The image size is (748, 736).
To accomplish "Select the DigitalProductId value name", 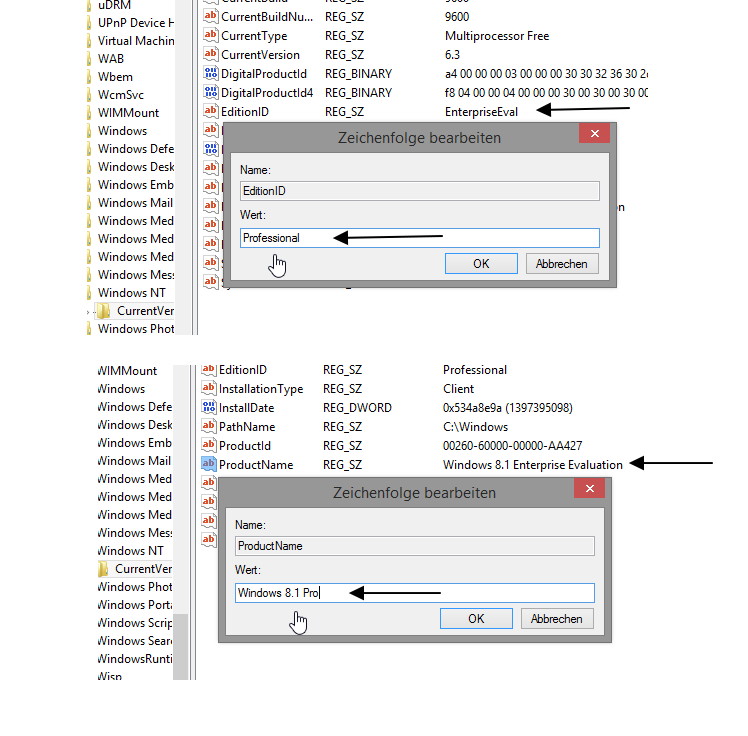I will (264, 74).
